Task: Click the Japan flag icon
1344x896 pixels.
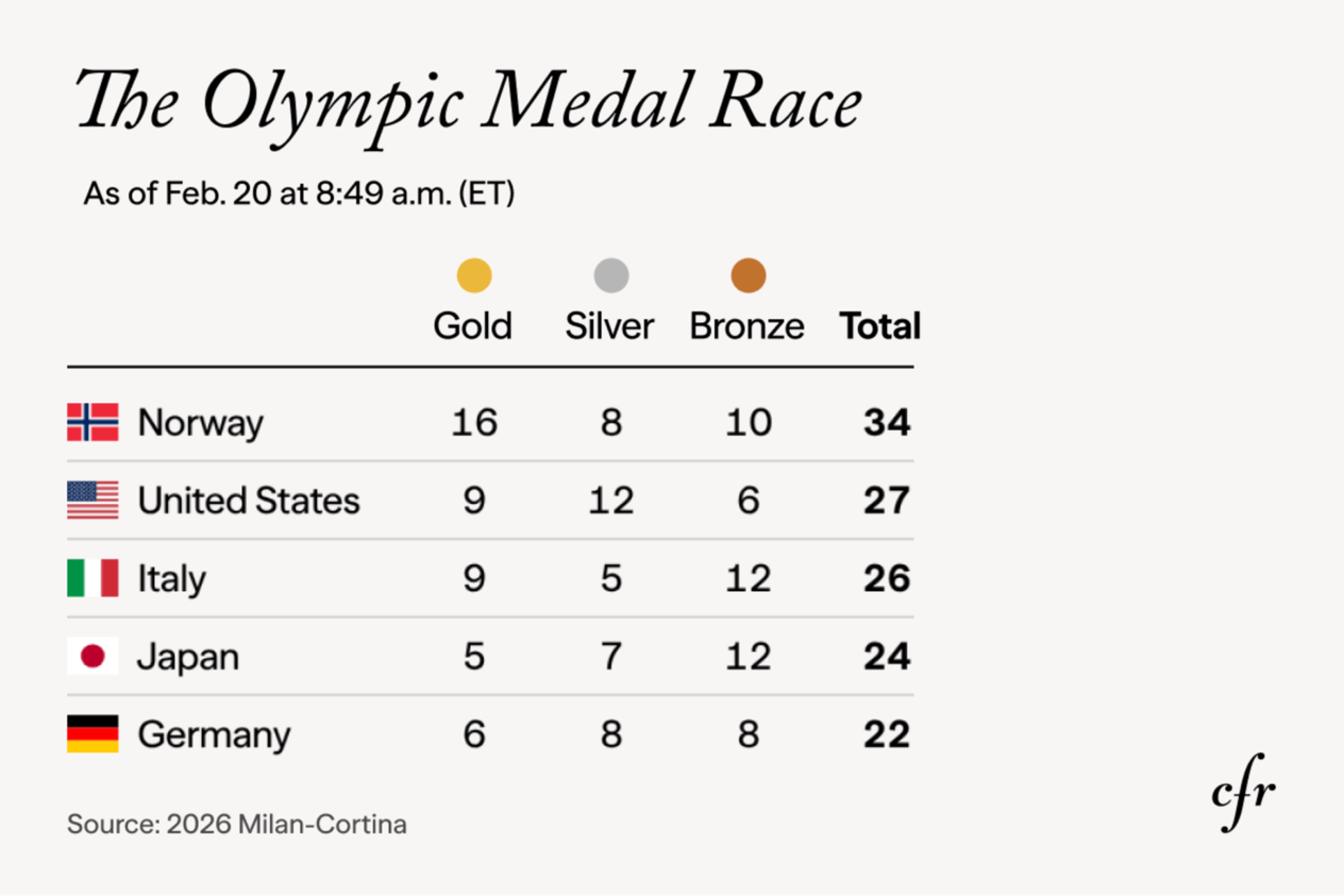Action: tap(92, 656)
